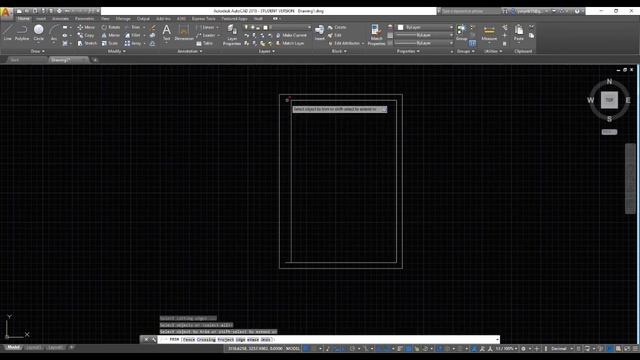Activate the Stretch command
640x360 pixels.
(87, 43)
